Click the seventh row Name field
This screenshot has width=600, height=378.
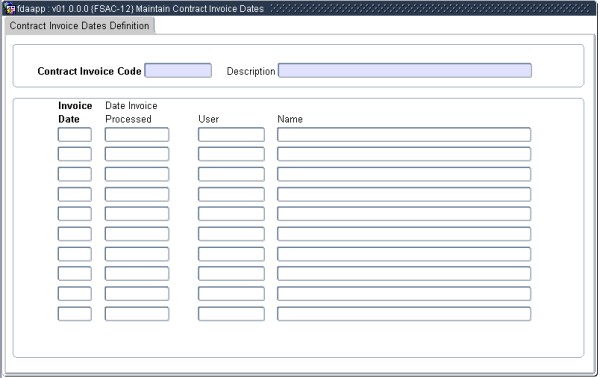point(404,254)
